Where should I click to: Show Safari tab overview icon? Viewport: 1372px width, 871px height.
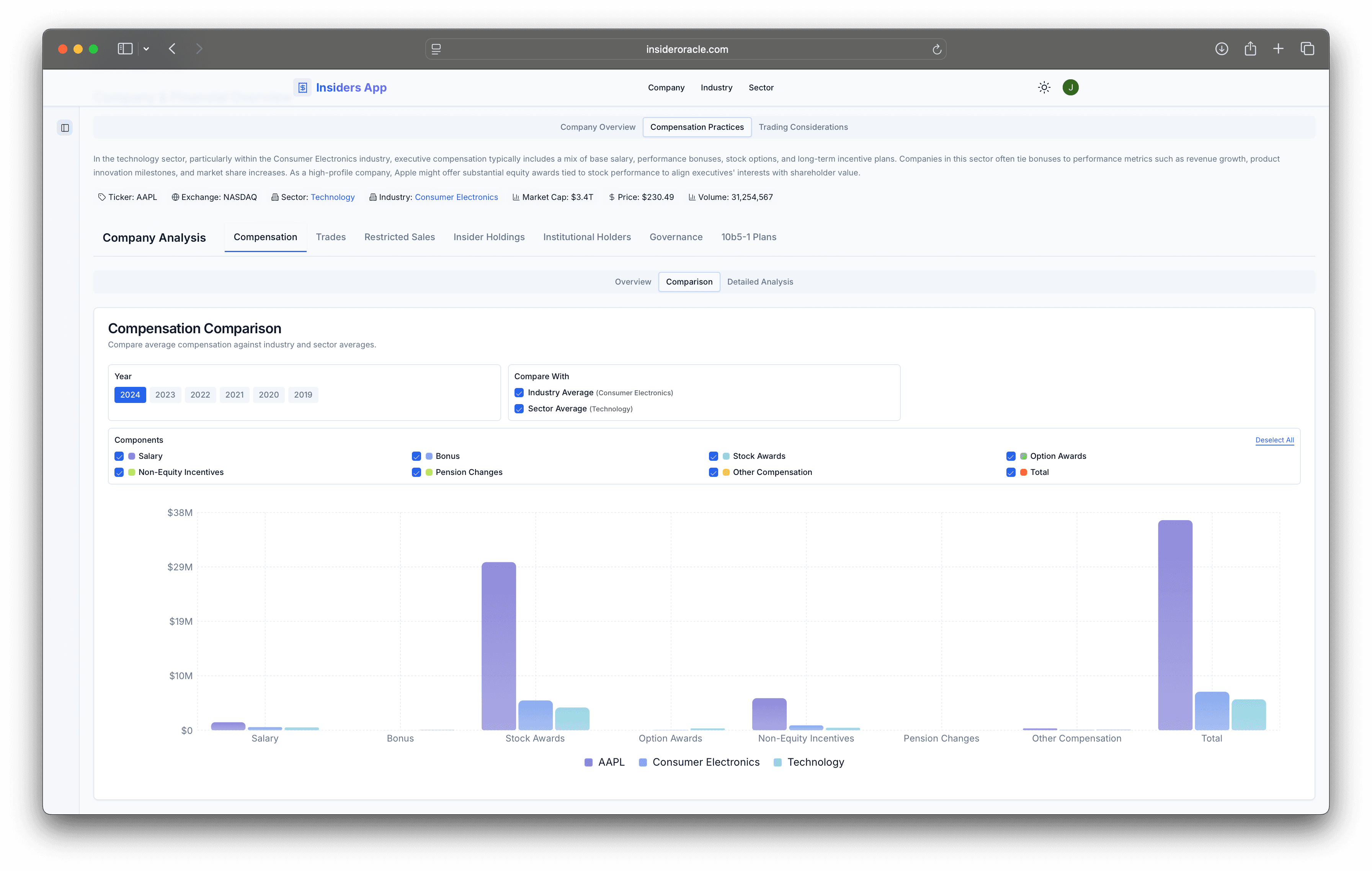[x=1307, y=49]
